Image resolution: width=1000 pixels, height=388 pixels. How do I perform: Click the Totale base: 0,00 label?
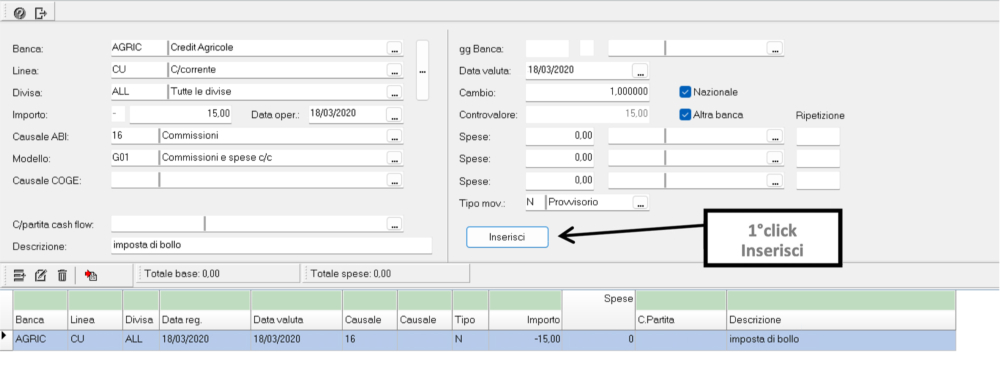click(182, 274)
